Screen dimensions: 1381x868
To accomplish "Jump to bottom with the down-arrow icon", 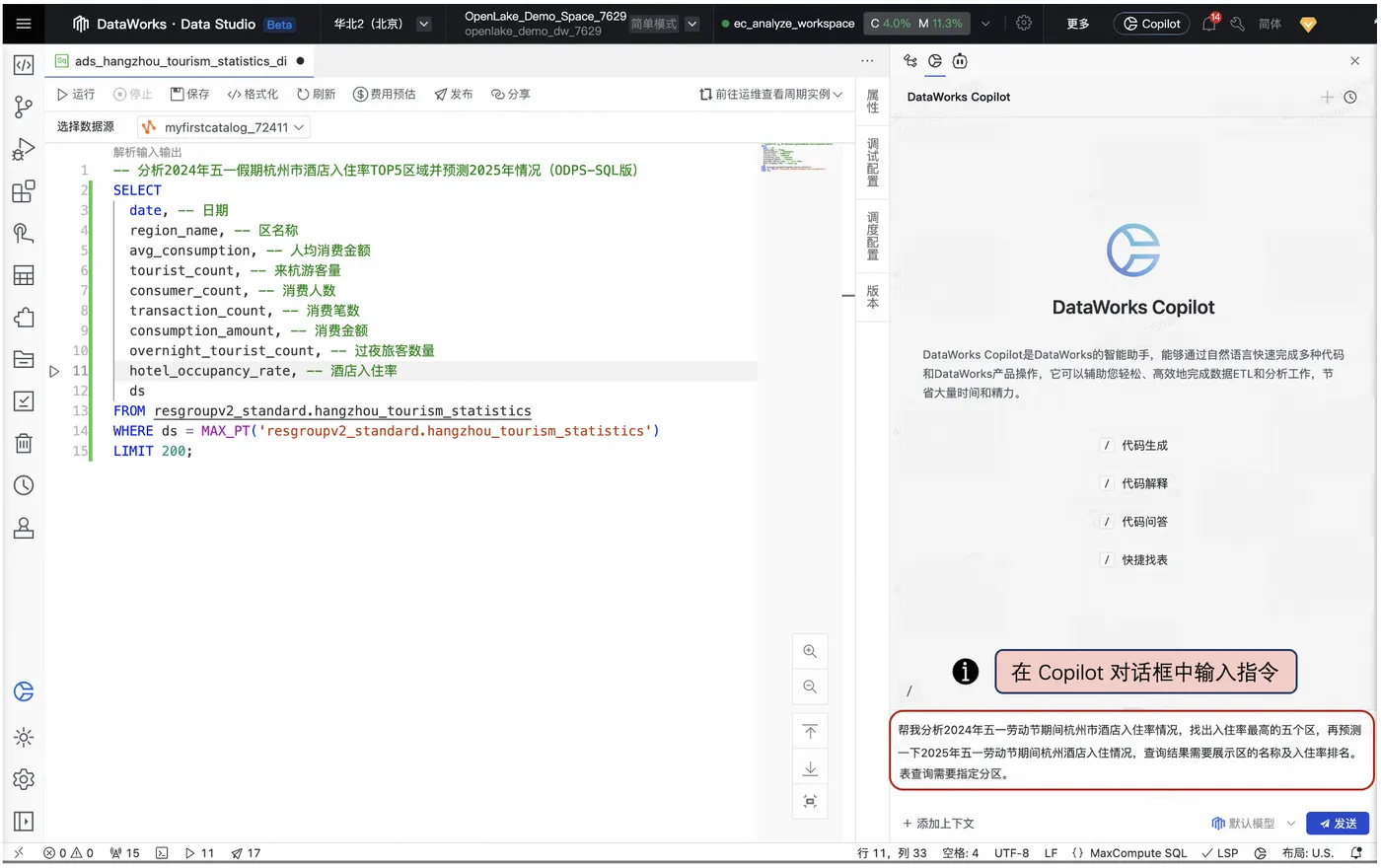I will (810, 767).
